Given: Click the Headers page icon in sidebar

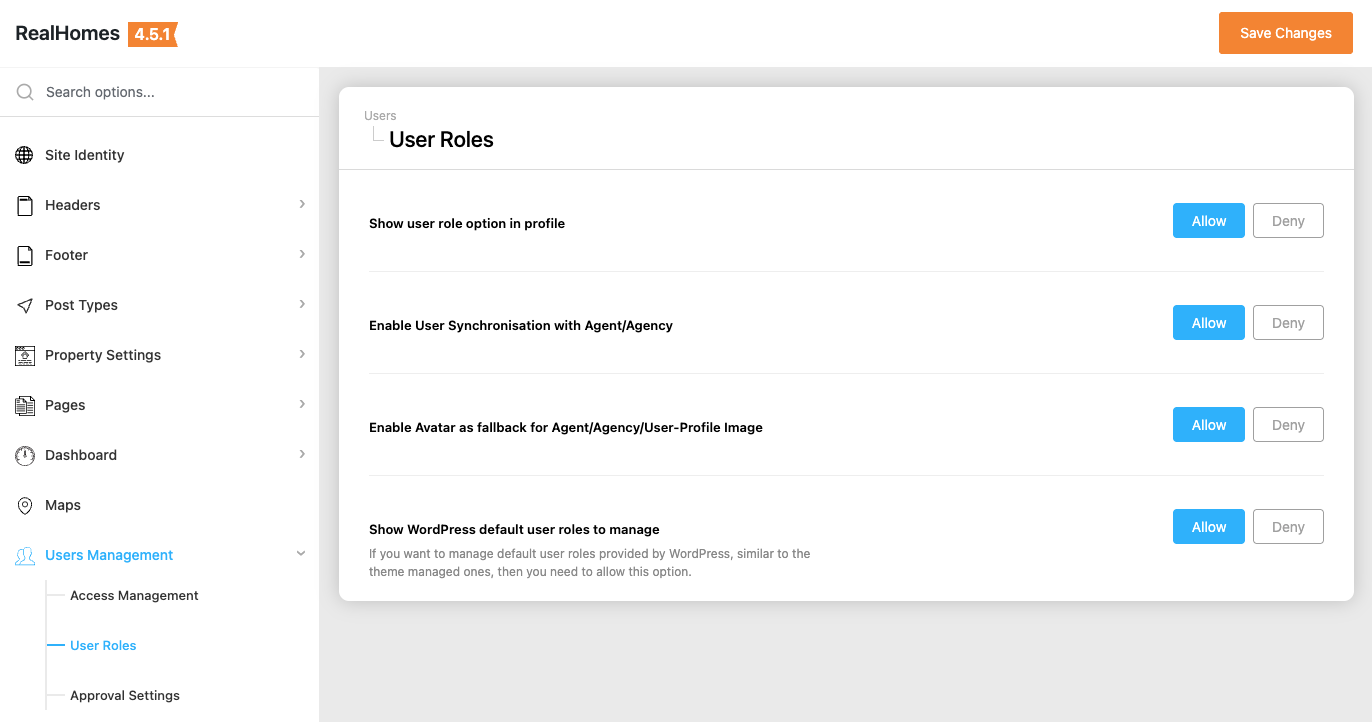Looking at the screenshot, I should [25, 205].
